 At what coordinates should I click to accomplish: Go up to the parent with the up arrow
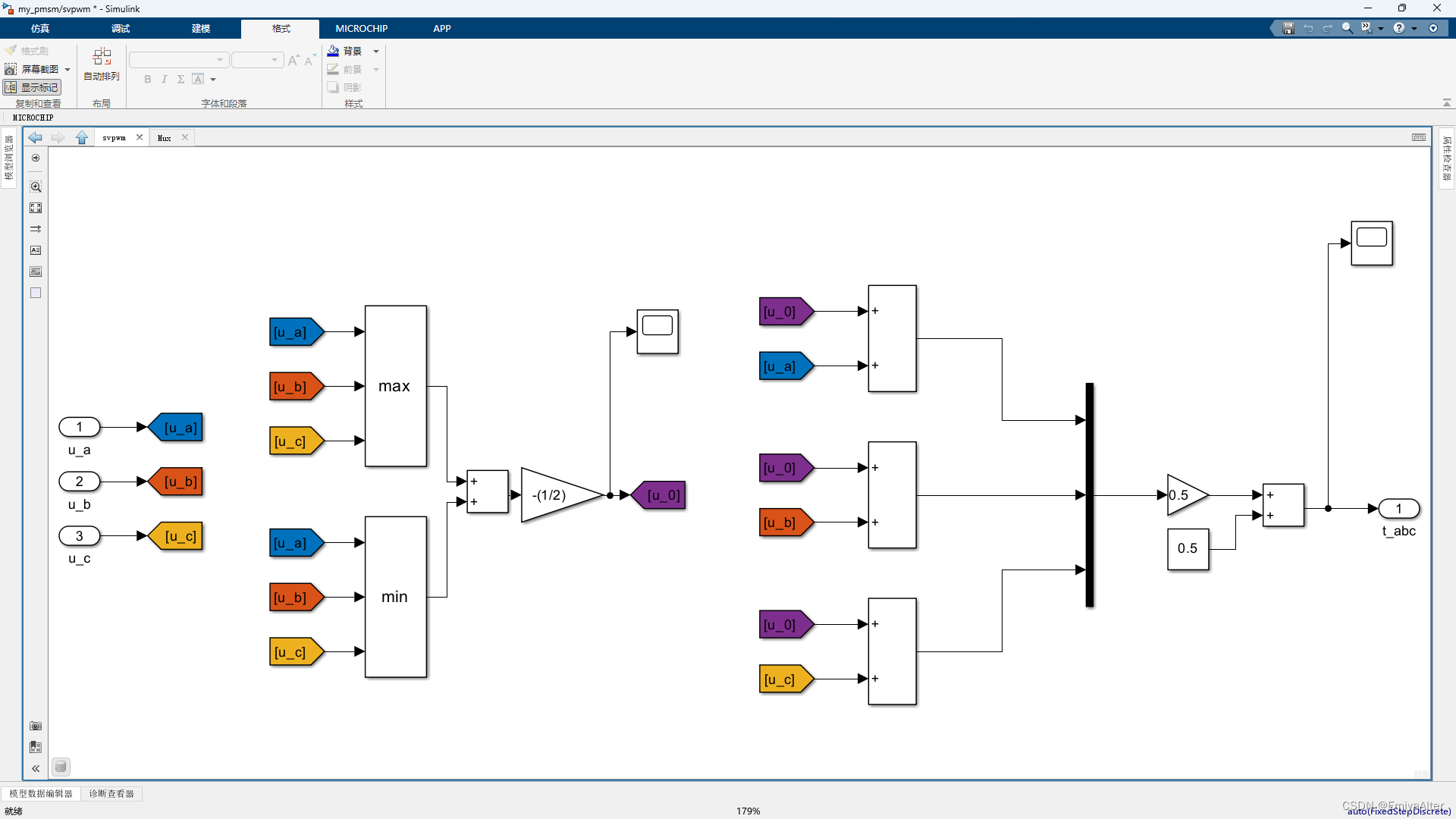click(82, 137)
